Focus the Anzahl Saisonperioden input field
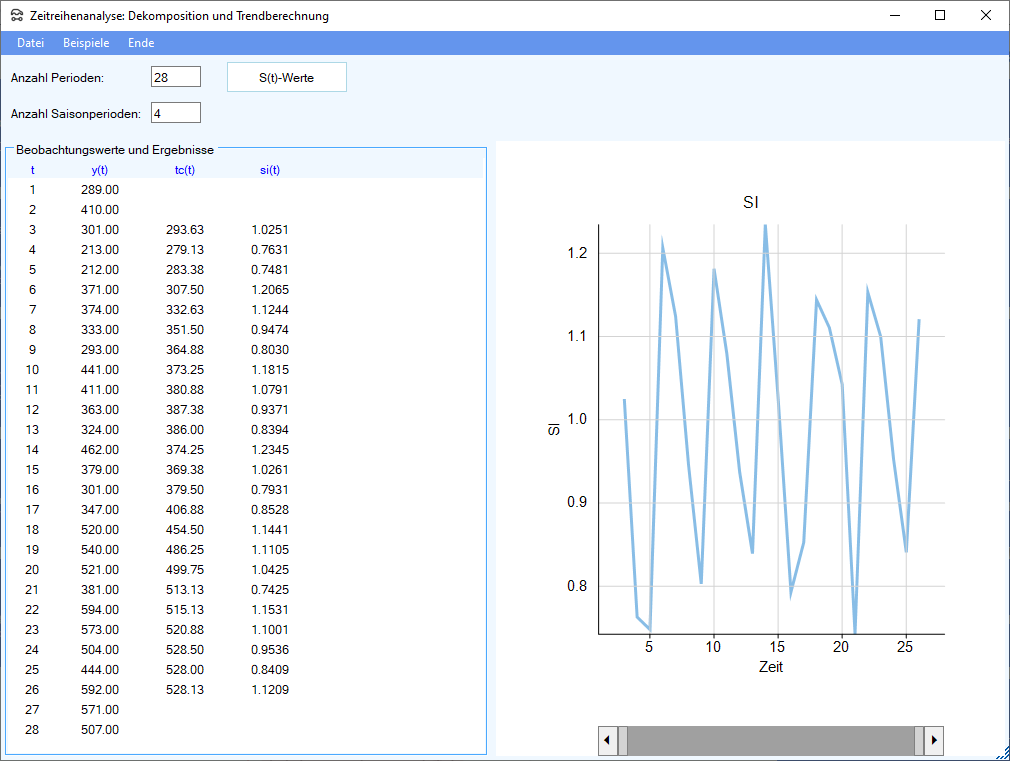1010x761 pixels. tap(176, 113)
